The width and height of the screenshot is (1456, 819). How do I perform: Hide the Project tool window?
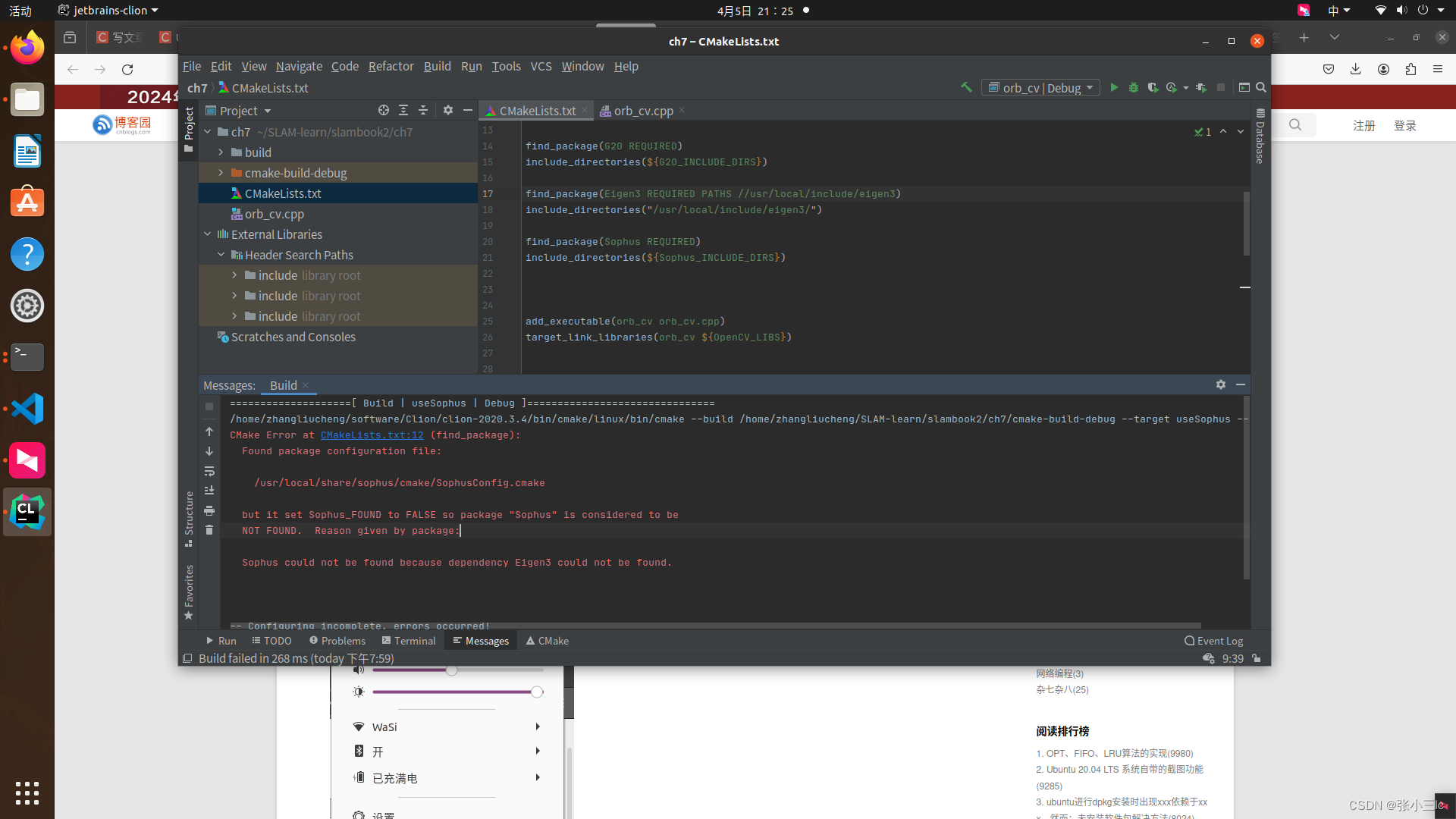(x=468, y=110)
